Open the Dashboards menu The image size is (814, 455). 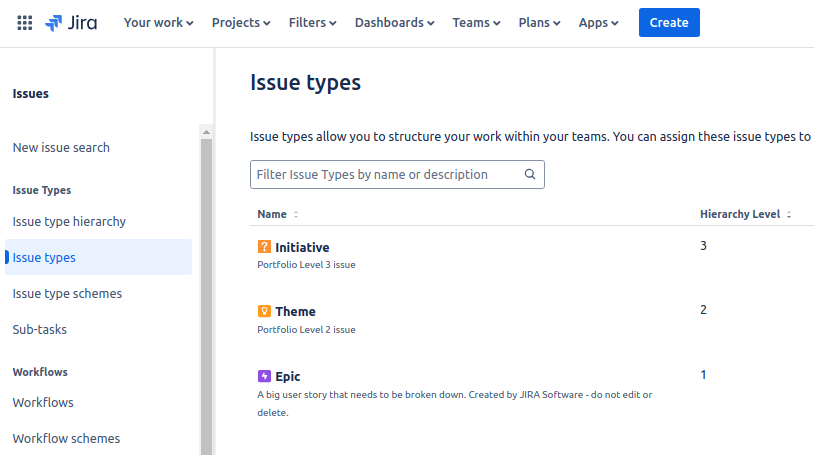[x=394, y=23]
